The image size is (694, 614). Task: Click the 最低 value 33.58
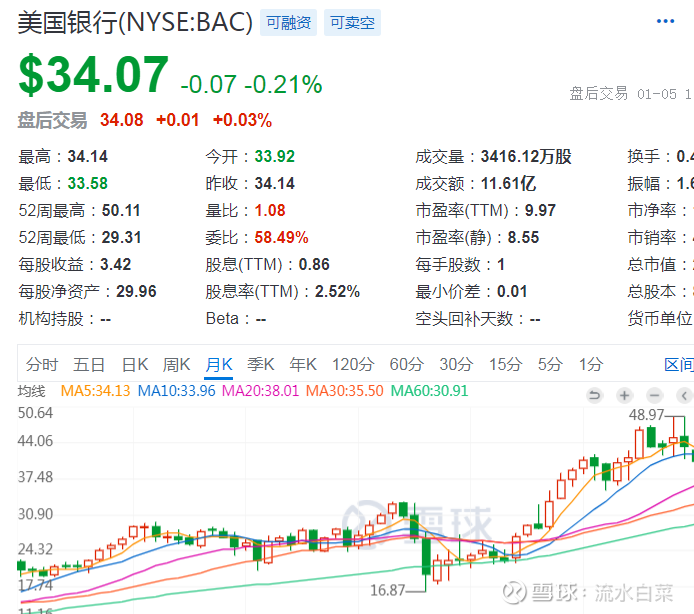[x=88, y=183]
